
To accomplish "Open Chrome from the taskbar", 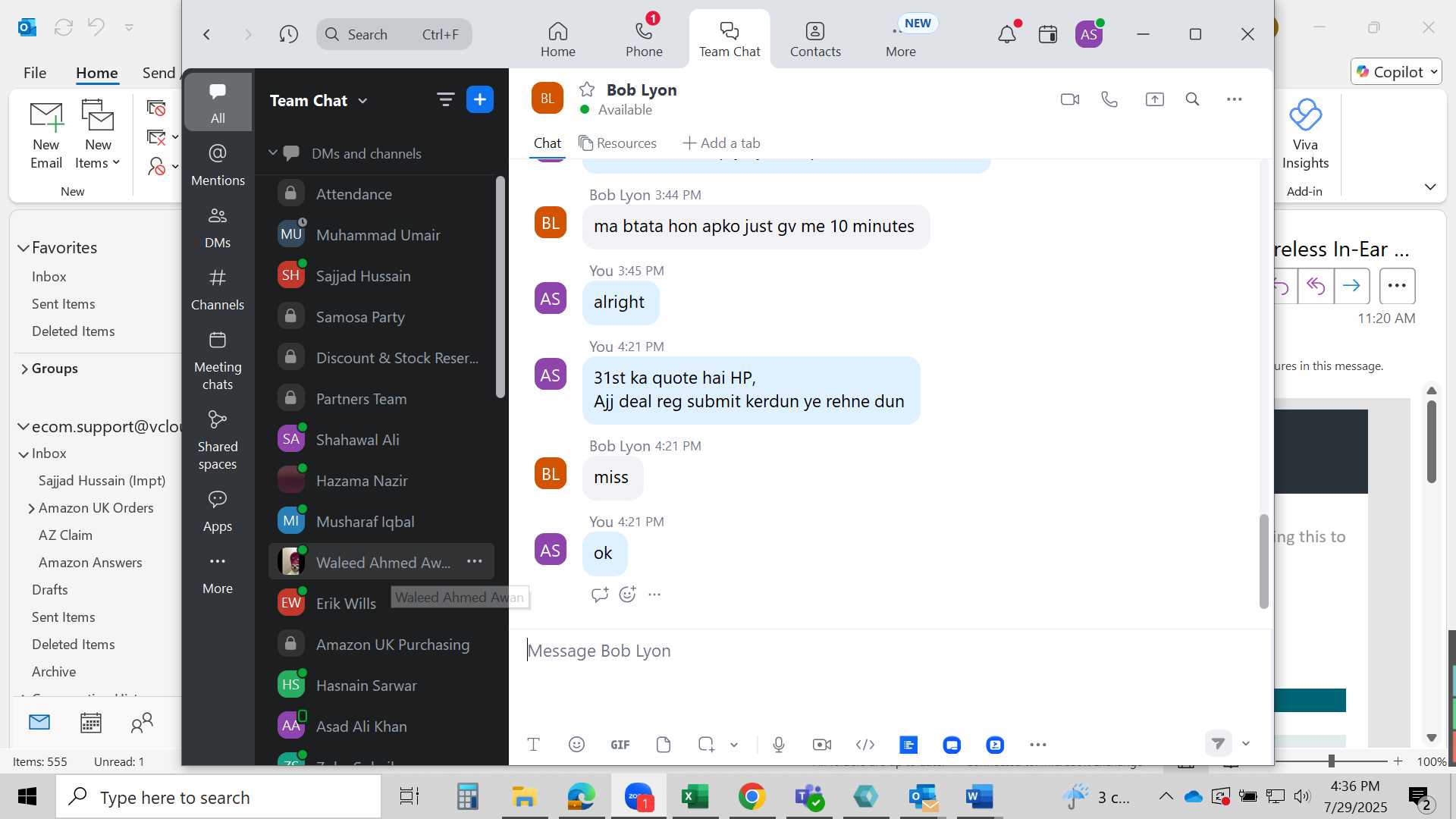I will (x=752, y=797).
